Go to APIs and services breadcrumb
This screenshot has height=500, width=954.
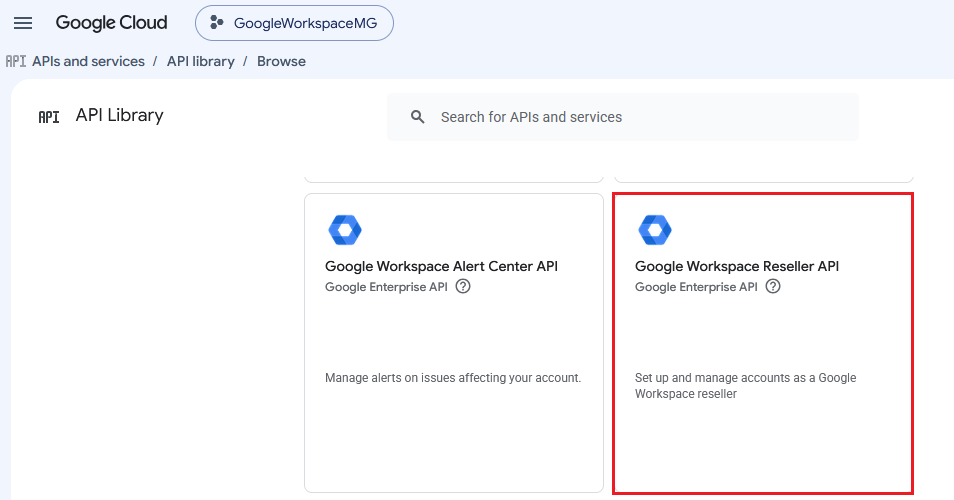coord(88,61)
